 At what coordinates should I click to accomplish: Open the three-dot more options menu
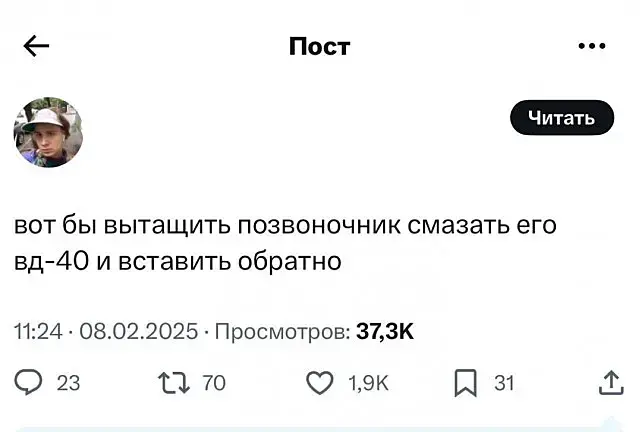pyautogui.click(x=592, y=46)
